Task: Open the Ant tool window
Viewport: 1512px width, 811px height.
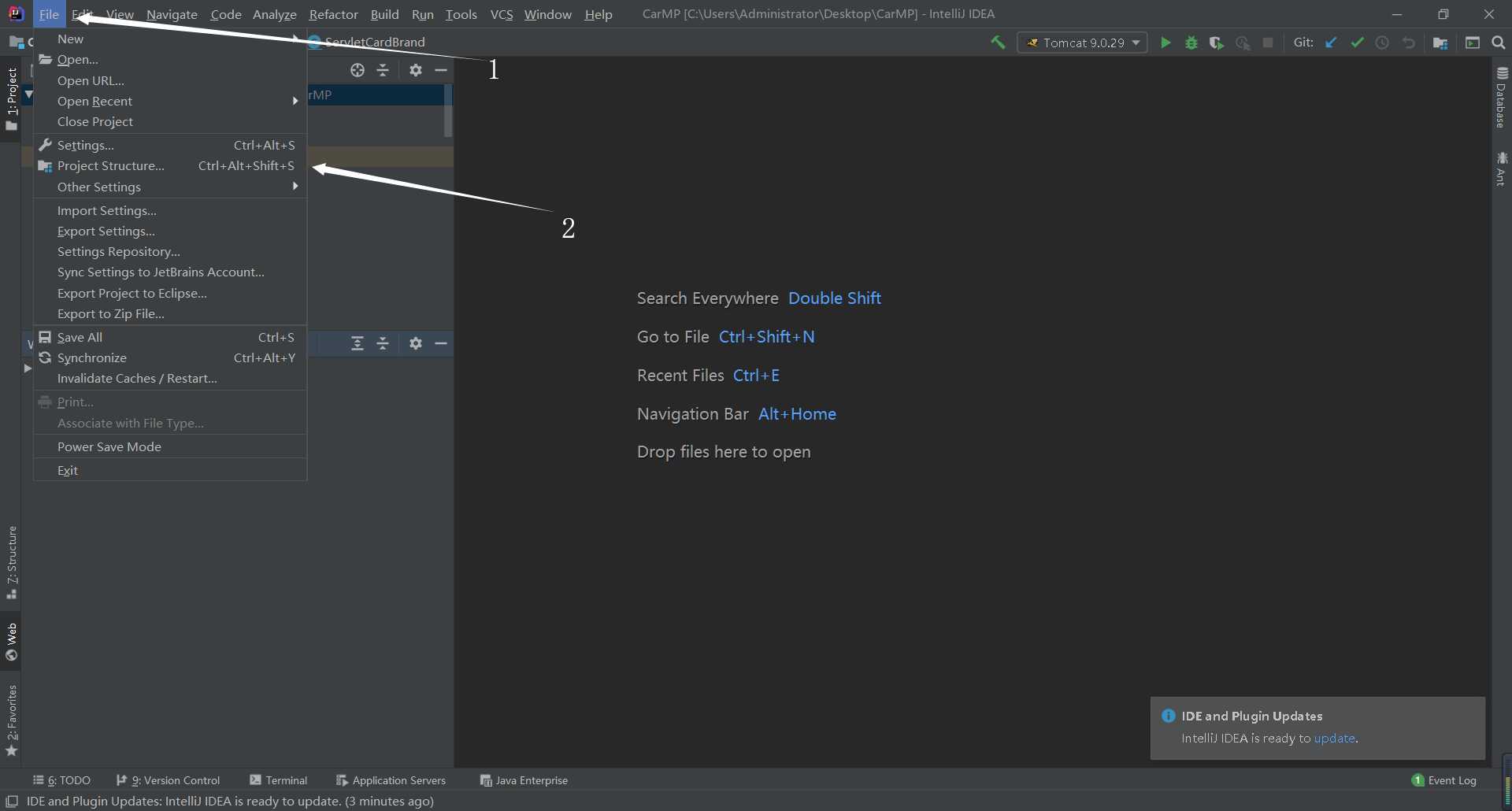Action: (1502, 168)
